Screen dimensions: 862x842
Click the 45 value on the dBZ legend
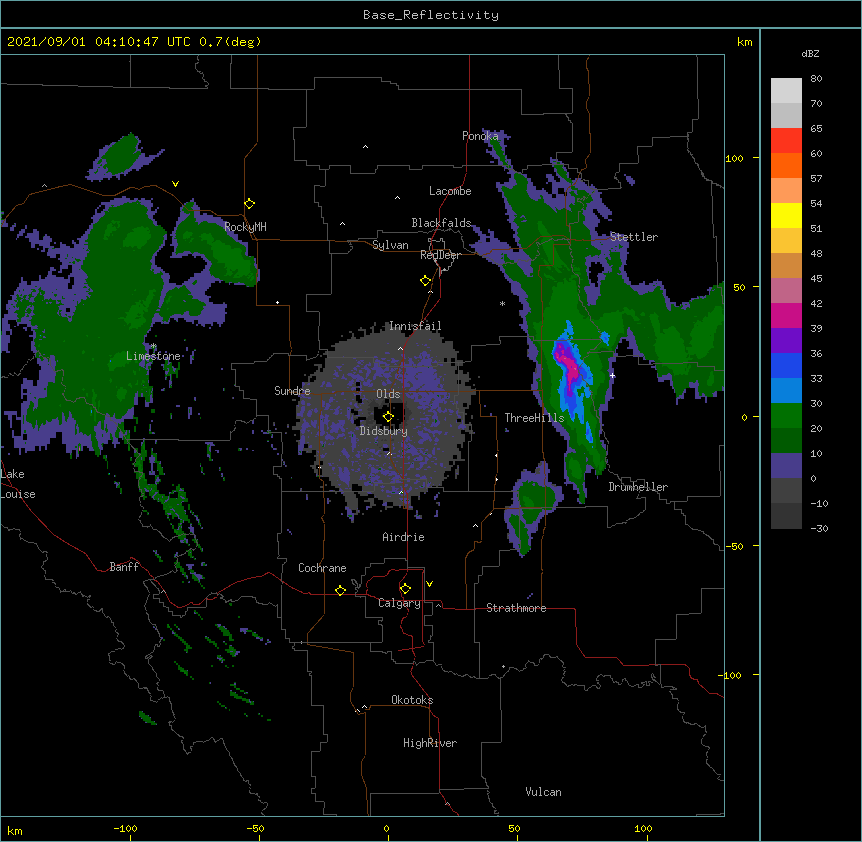tap(816, 279)
